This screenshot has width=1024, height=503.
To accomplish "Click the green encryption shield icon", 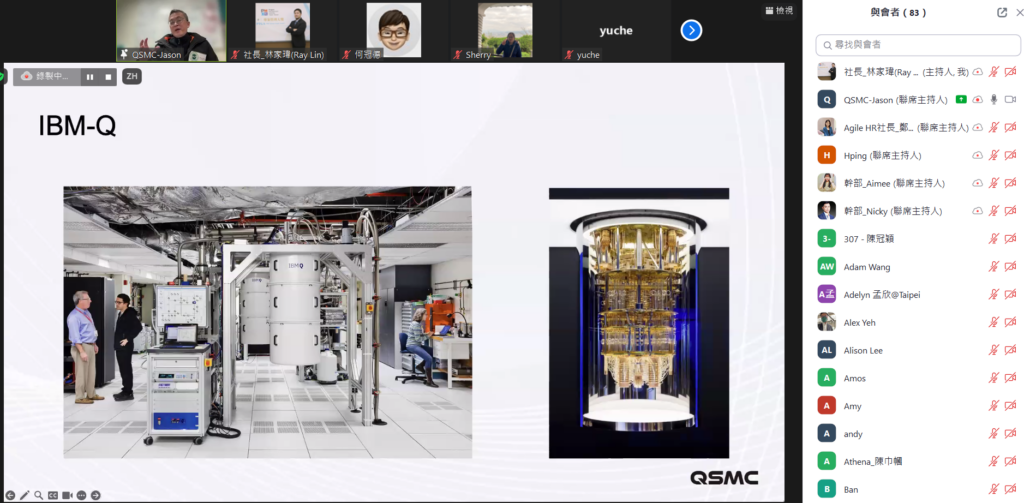I will click(x=3, y=76).
